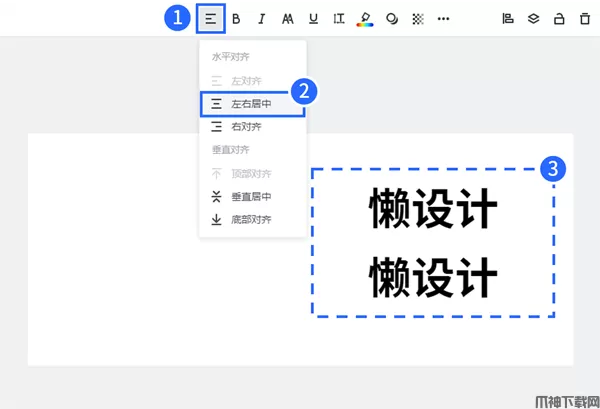Choose 底部对齐 bottom alignment option
The image size is (600, 409).
250,219
